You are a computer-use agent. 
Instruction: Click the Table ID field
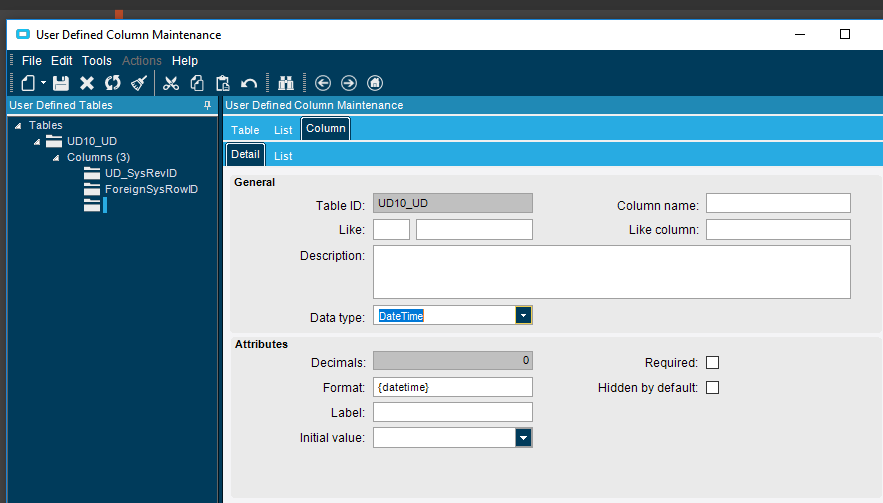click(x=453, y=203)
